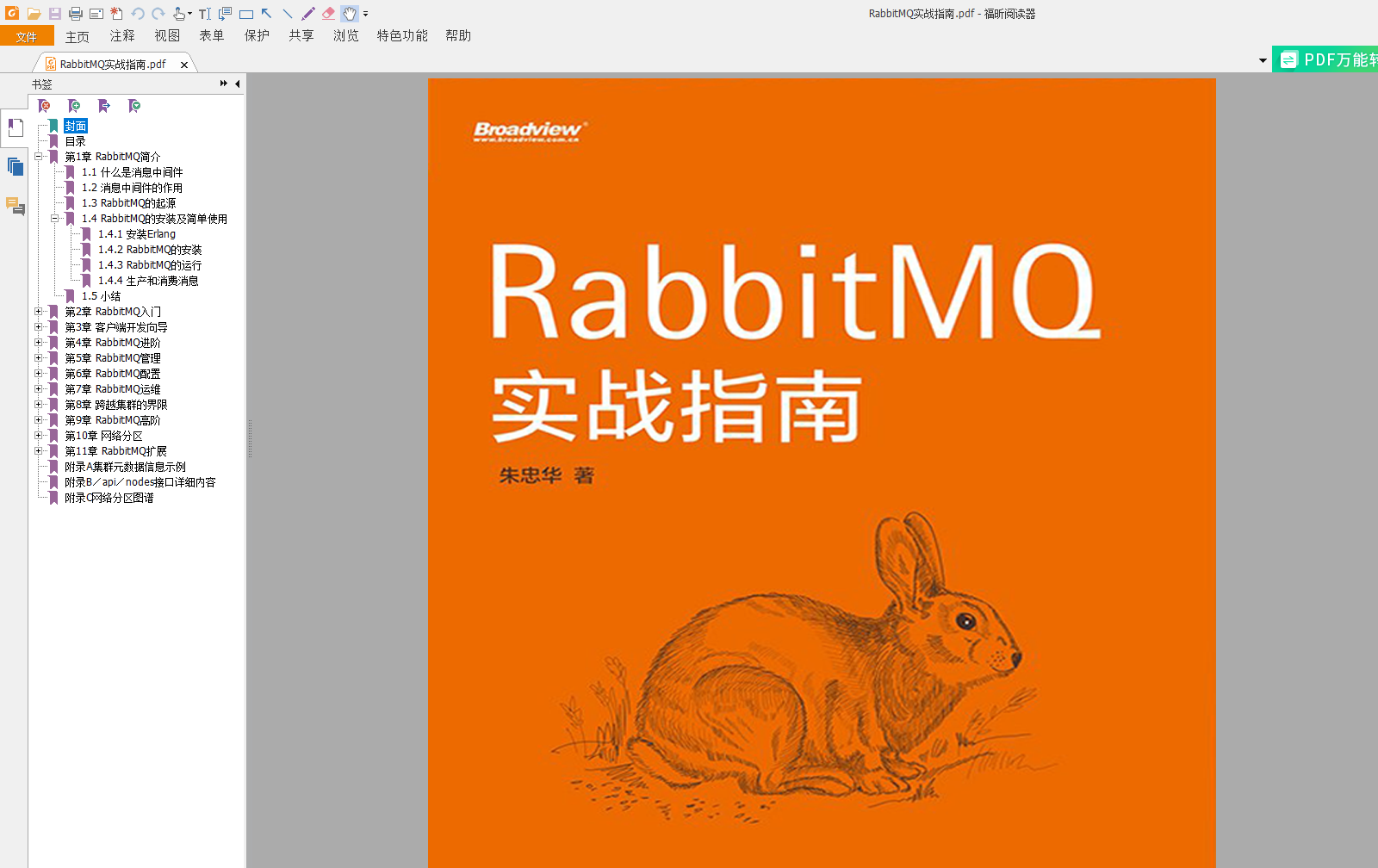Select the Pencil drawing tool
This screenshot has width=1378, height=868.
tap(308, 14)
